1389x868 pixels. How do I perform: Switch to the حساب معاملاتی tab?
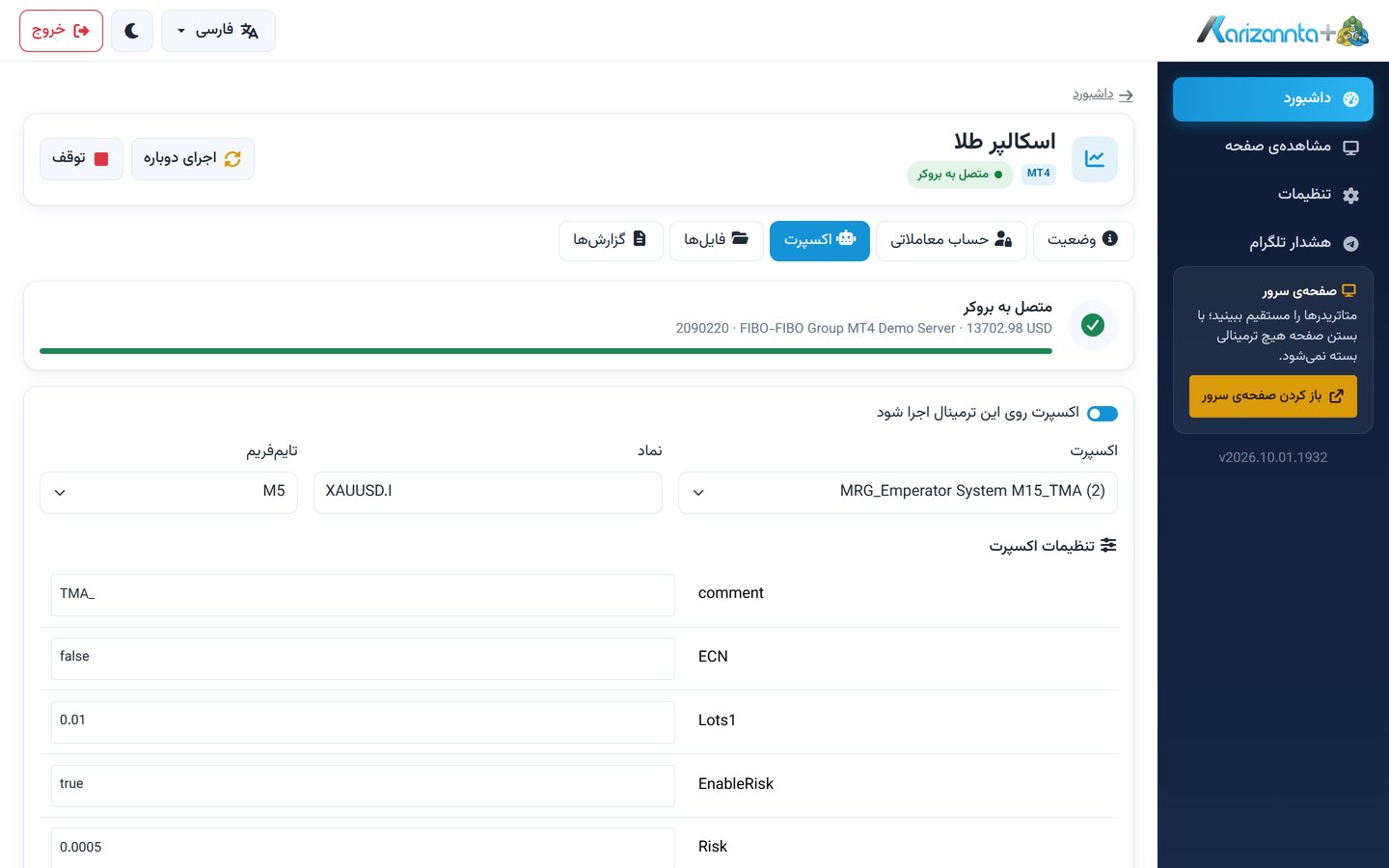(x=951, y=240)
